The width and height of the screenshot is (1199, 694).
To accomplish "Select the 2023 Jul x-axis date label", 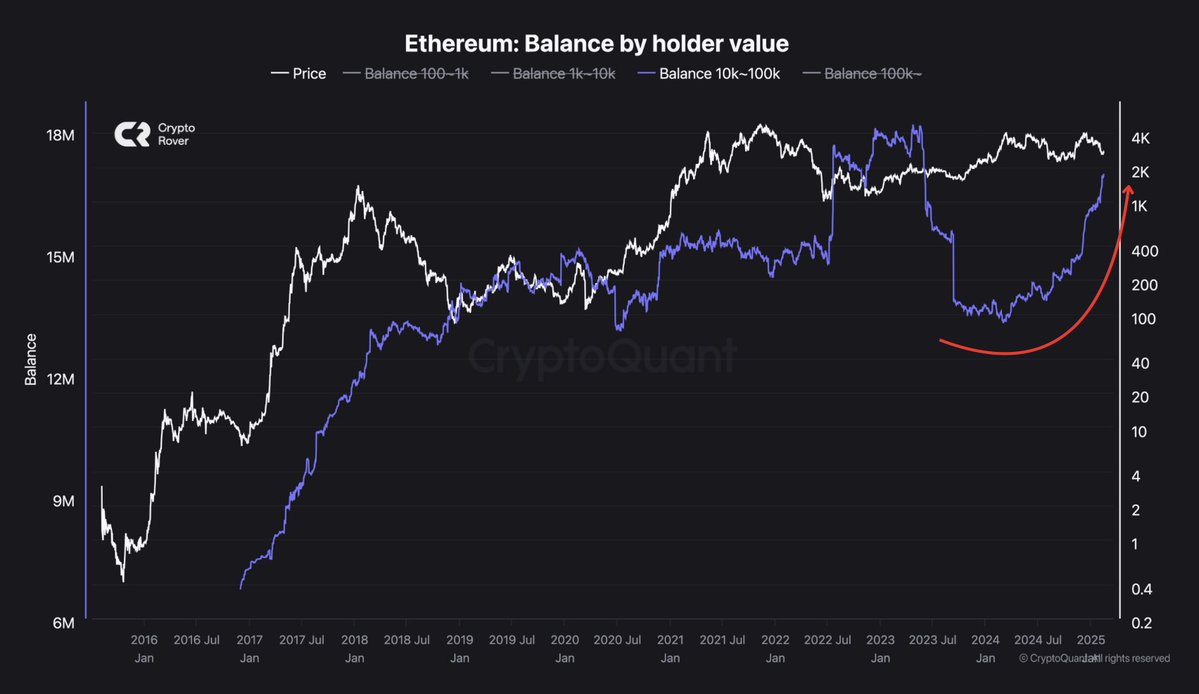I will [932, 640].
